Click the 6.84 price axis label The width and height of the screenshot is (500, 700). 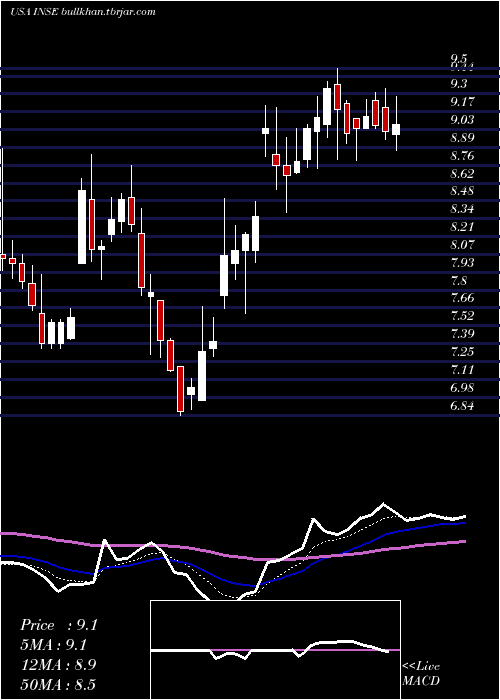pos(462,406)
